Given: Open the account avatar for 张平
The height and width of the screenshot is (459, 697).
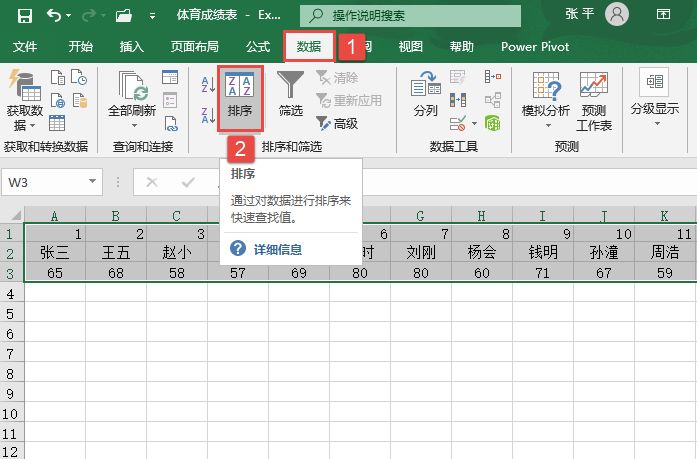Looking at the screenshot, I should click(x=617, y=15).
